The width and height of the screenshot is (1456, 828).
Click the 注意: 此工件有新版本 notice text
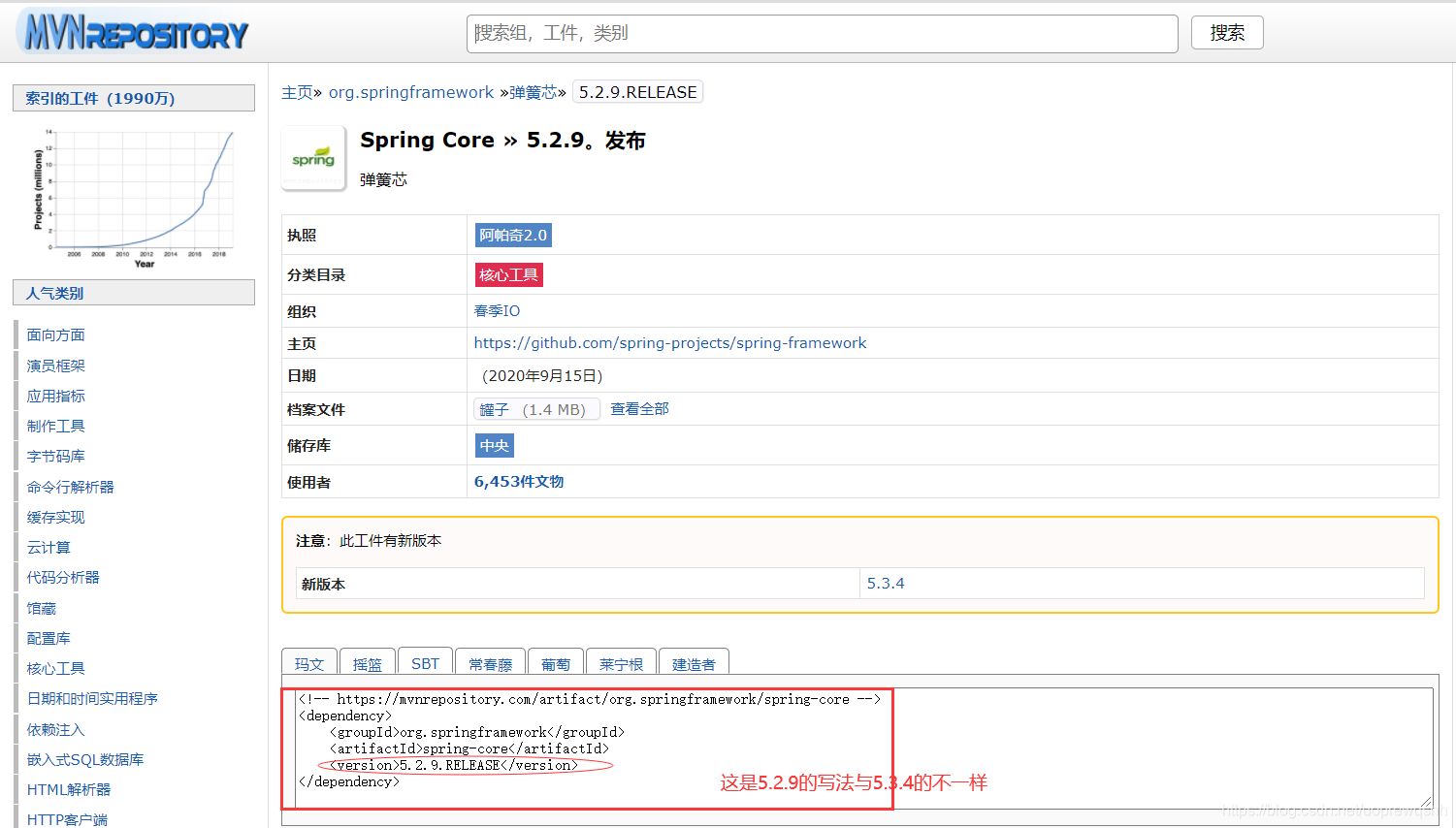pos(369,541)
